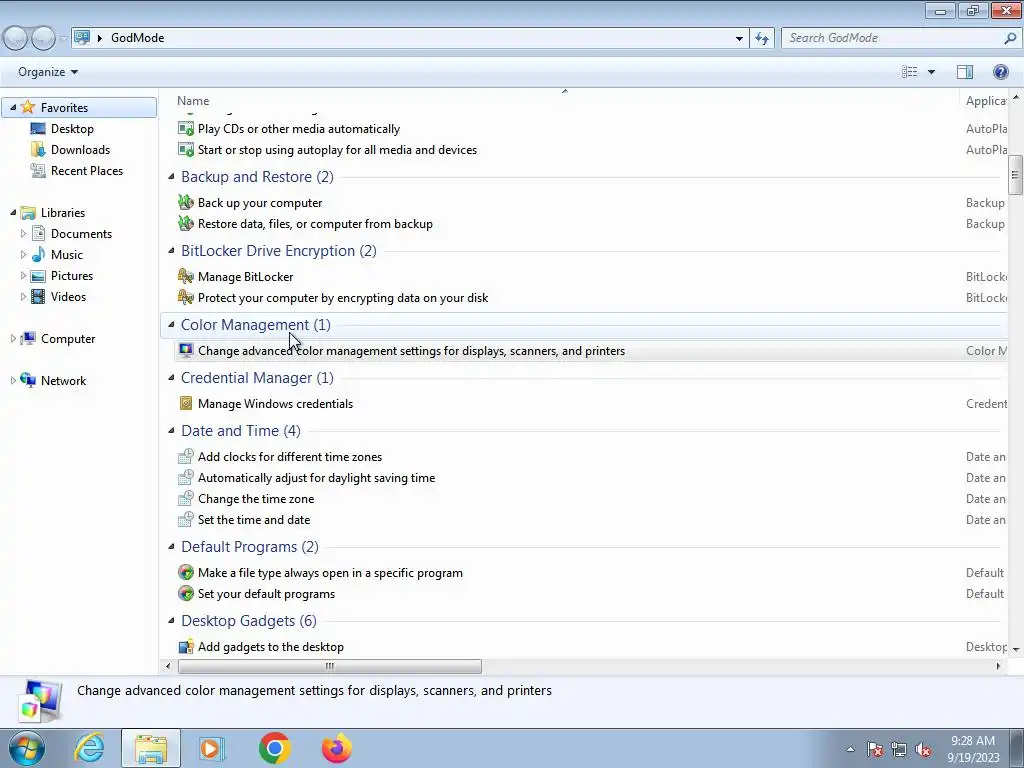Click the color management monitor icon in list

click(x=186, y=351)
